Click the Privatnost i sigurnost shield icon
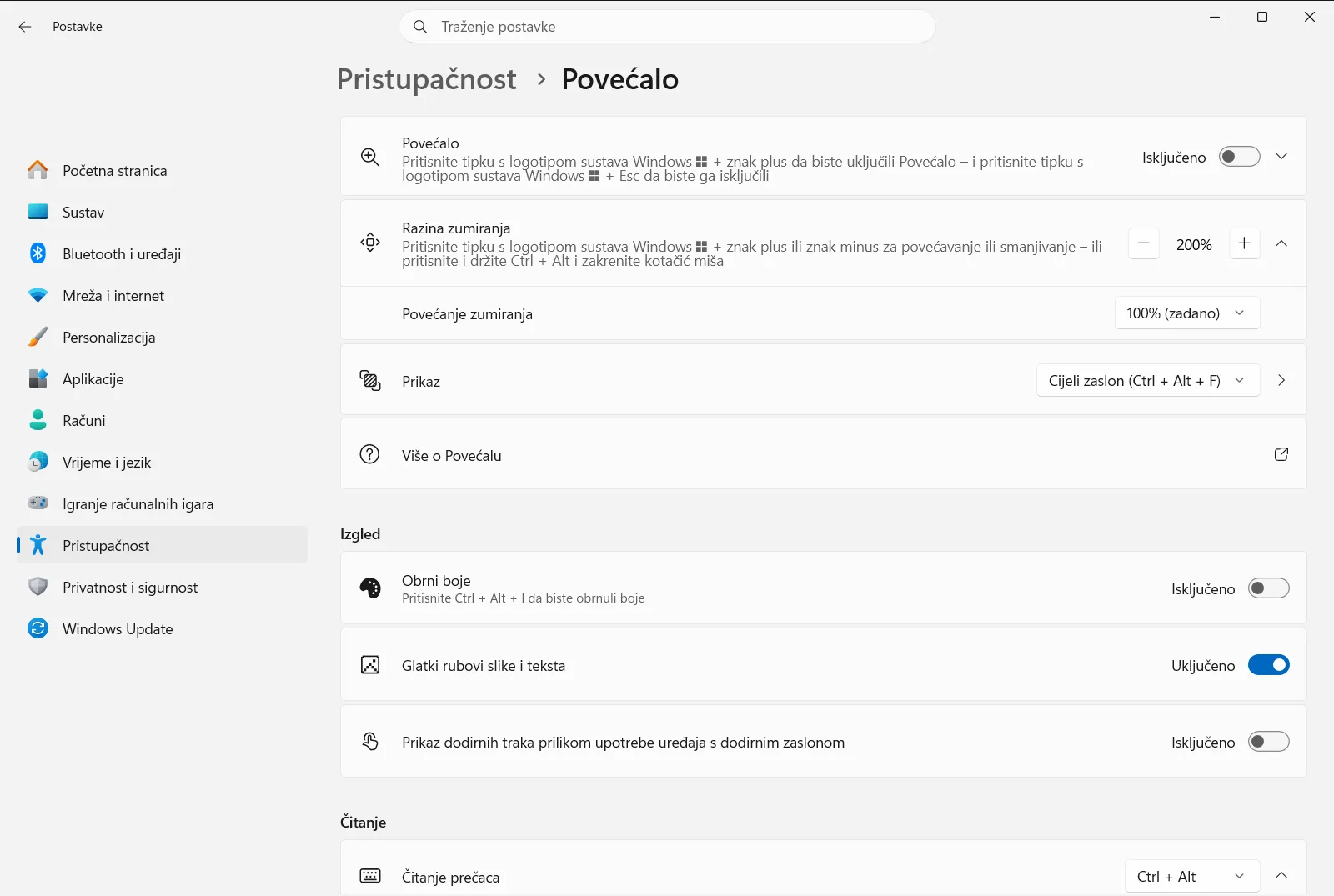This screenshot has width=1334, height=896. (x=38, y=587)
